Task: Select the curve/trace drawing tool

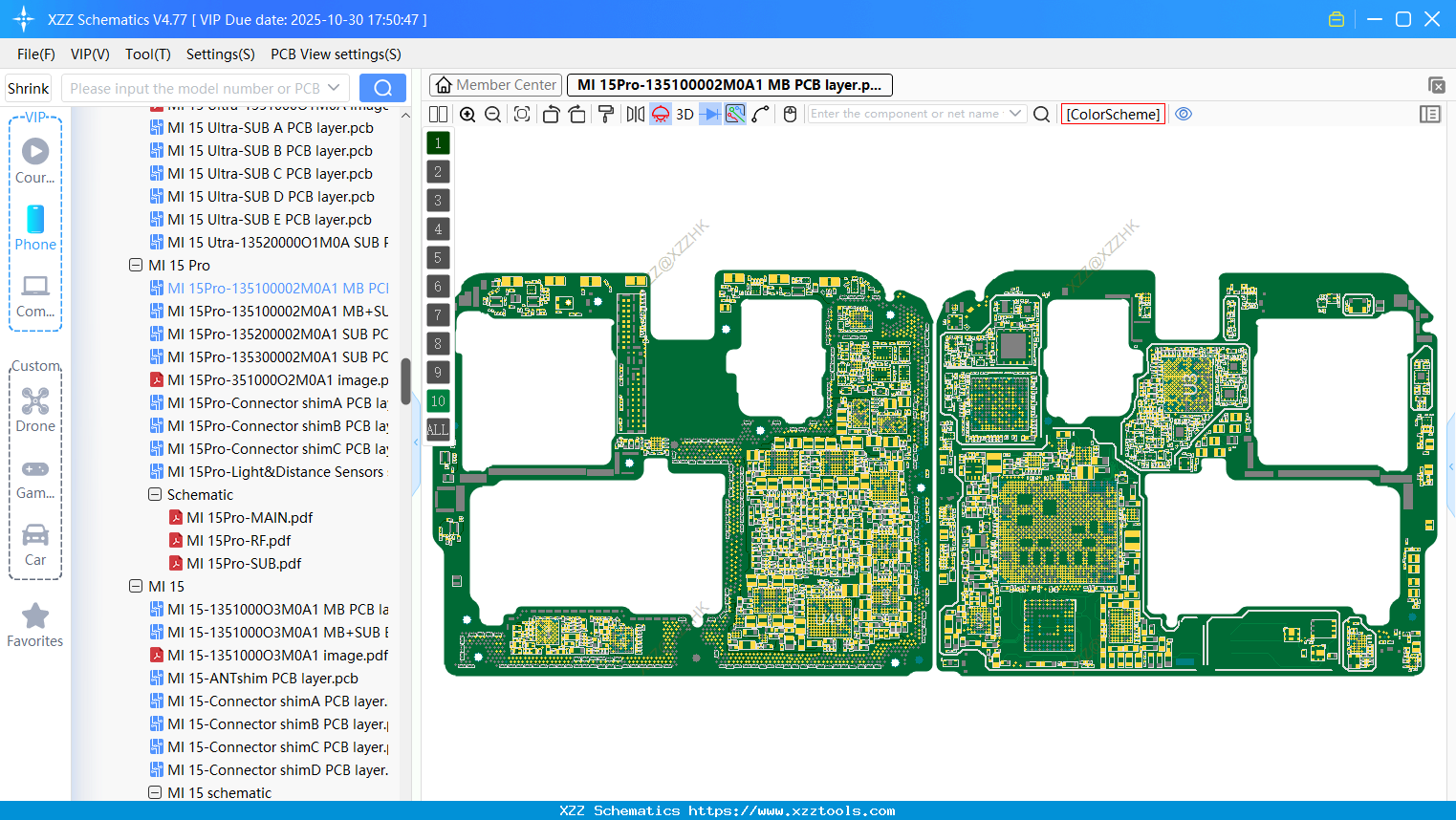Action: point(759,114)
